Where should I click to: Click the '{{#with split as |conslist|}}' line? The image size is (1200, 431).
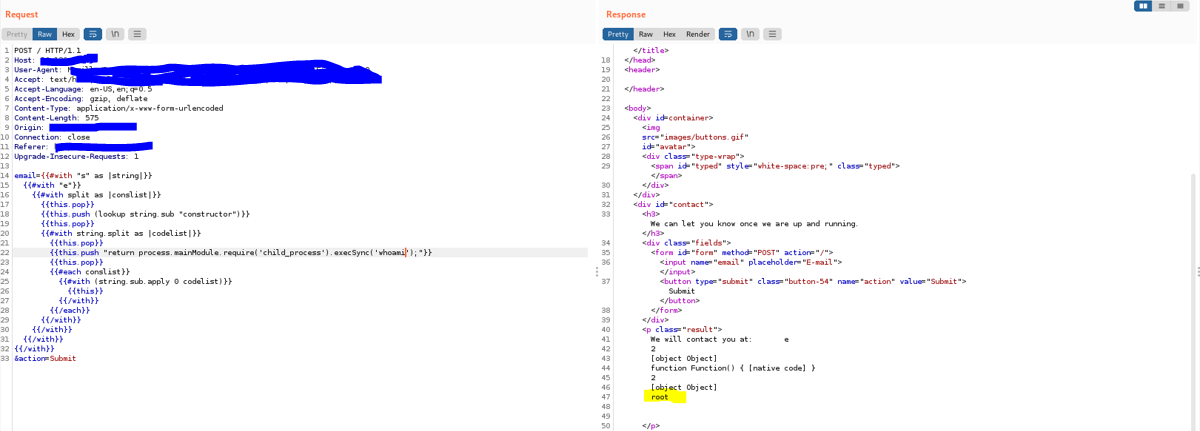tap(96, 194)
